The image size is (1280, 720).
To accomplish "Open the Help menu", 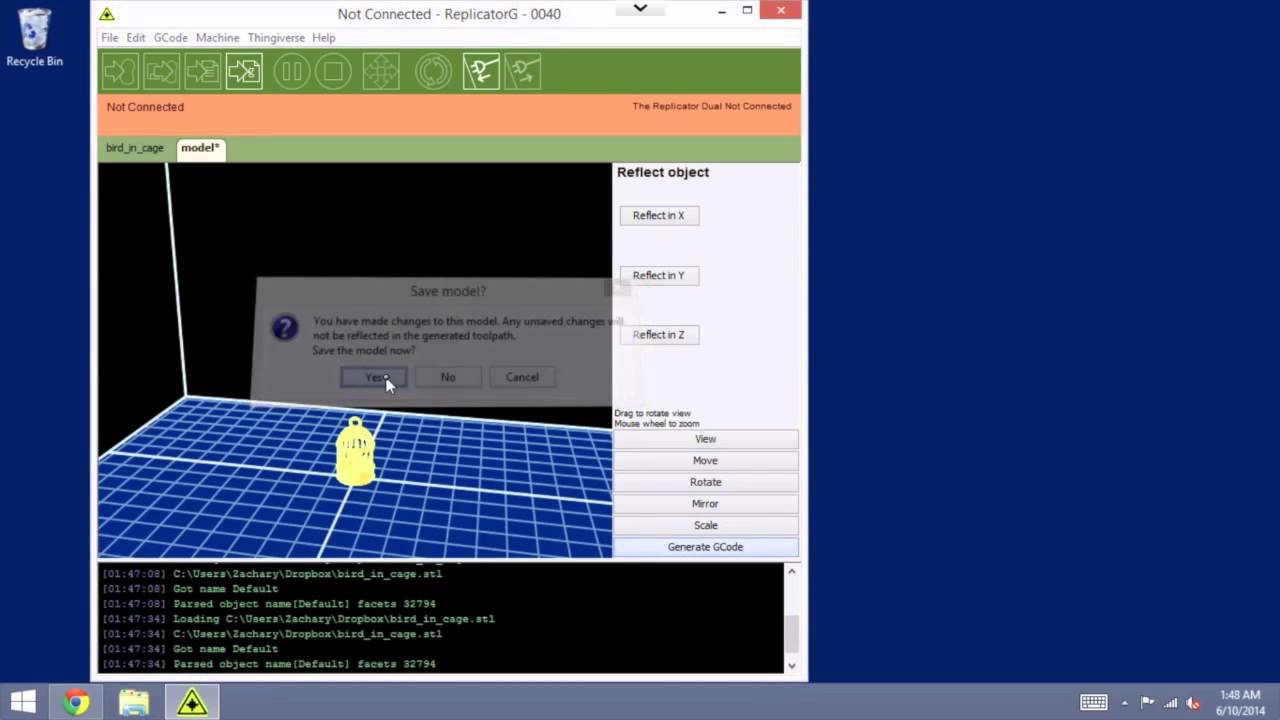I will (x=323, y=38).
